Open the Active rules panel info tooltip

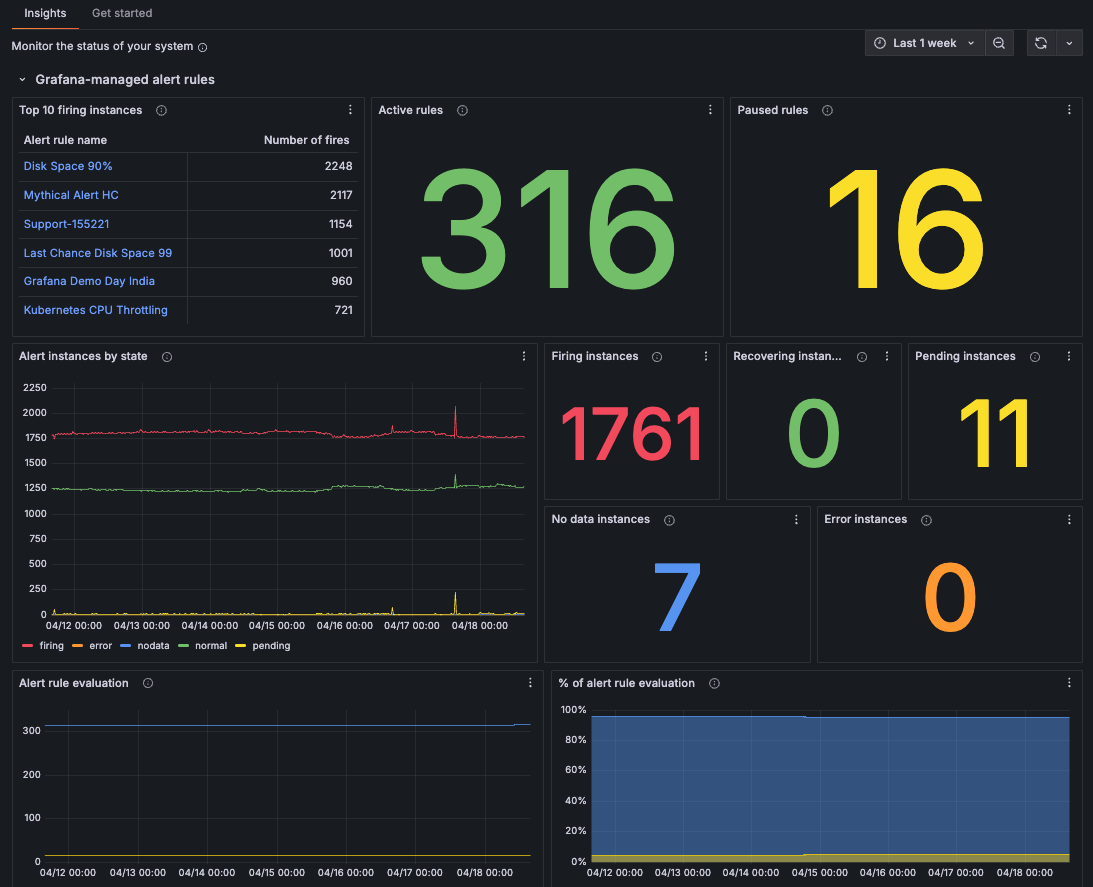462,110
